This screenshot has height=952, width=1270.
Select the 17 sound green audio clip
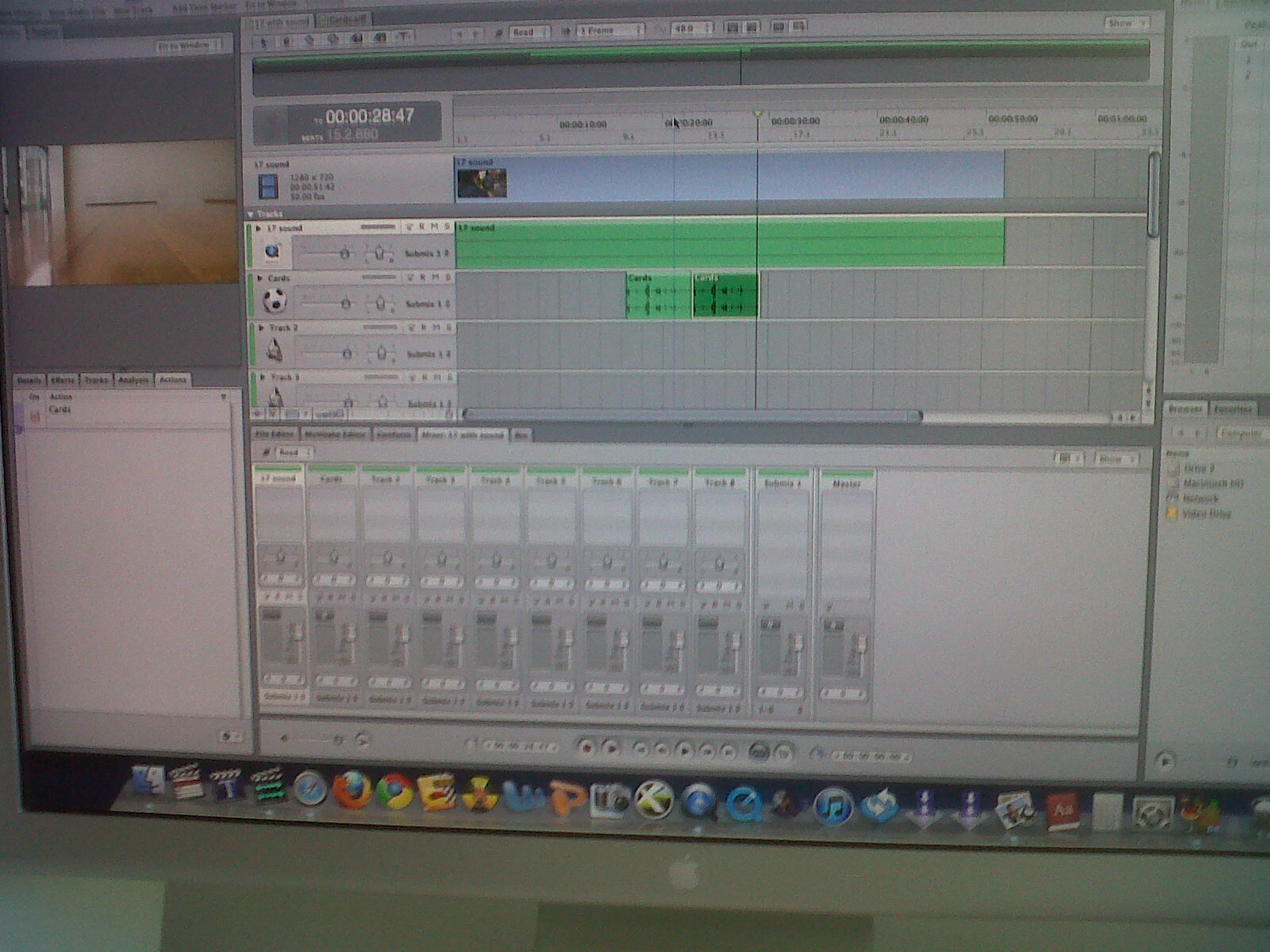729,243
